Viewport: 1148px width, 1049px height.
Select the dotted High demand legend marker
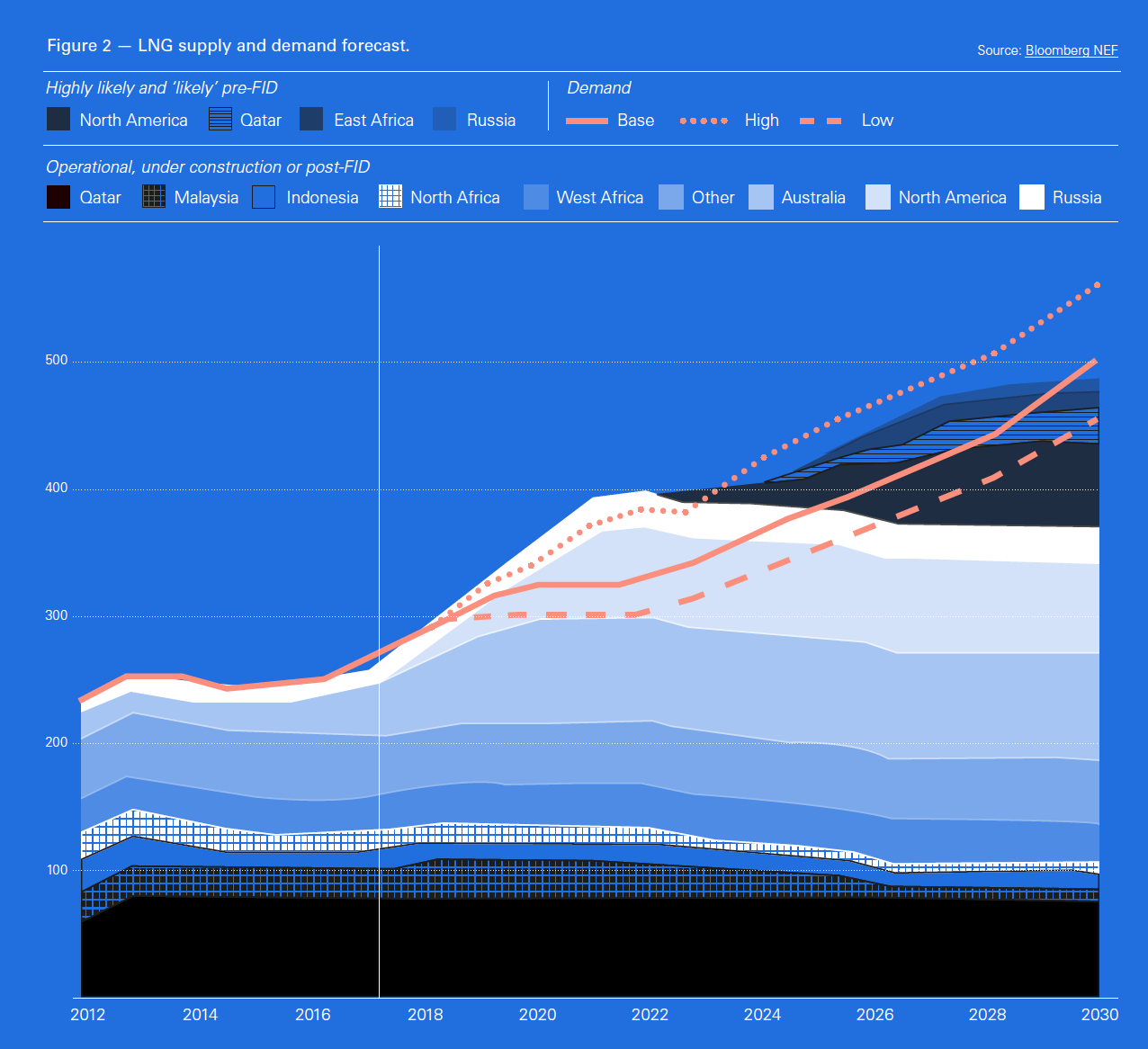click(x=704, y=121)
